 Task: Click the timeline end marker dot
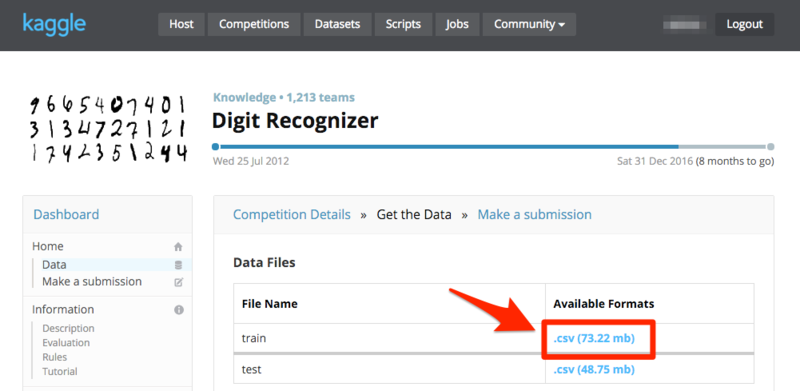point(770,146)
